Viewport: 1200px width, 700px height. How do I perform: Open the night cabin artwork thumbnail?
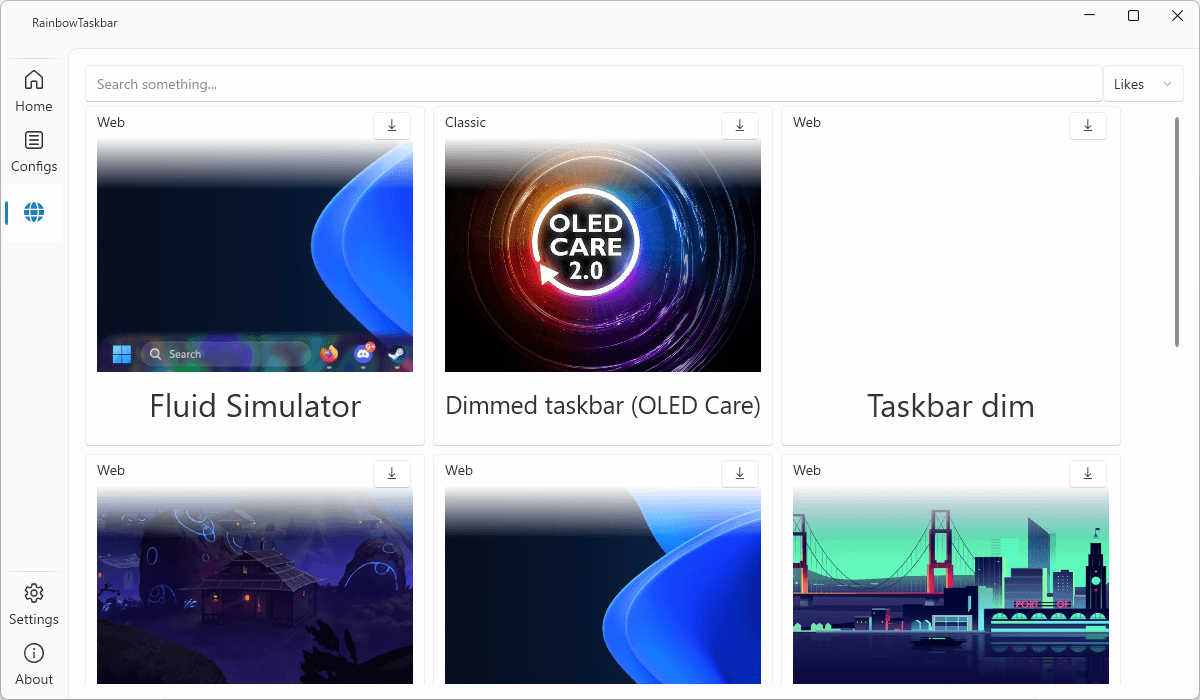[x=255, y=586]
